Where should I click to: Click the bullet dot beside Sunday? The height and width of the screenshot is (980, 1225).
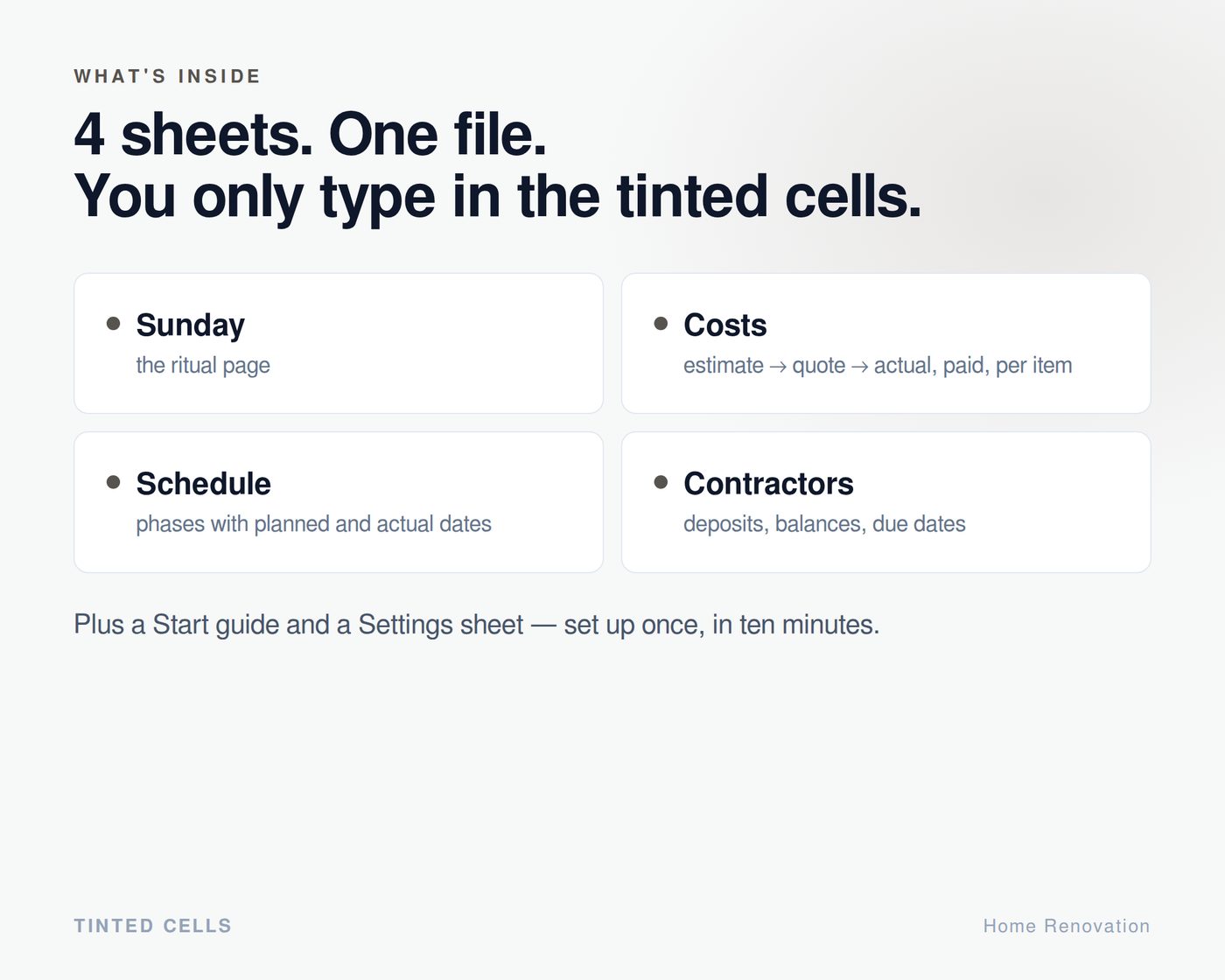tap(113, 324)
